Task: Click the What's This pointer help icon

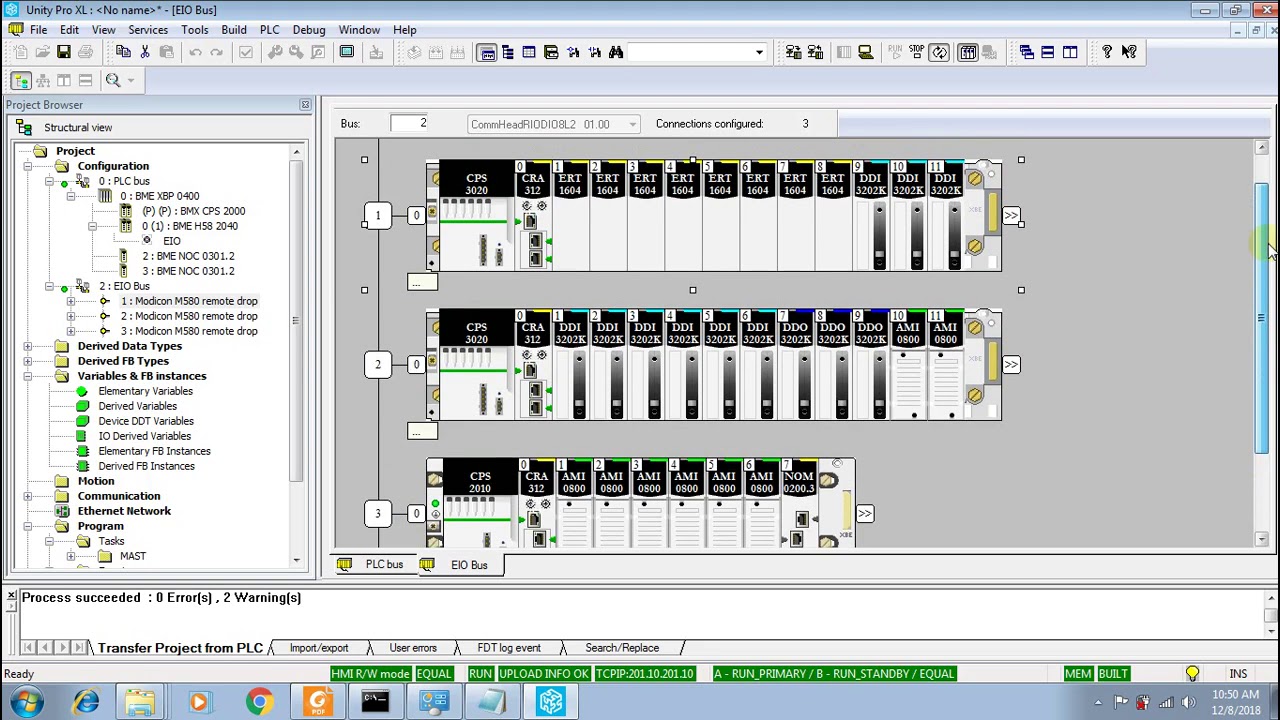Action: [x=1129, y=52]
